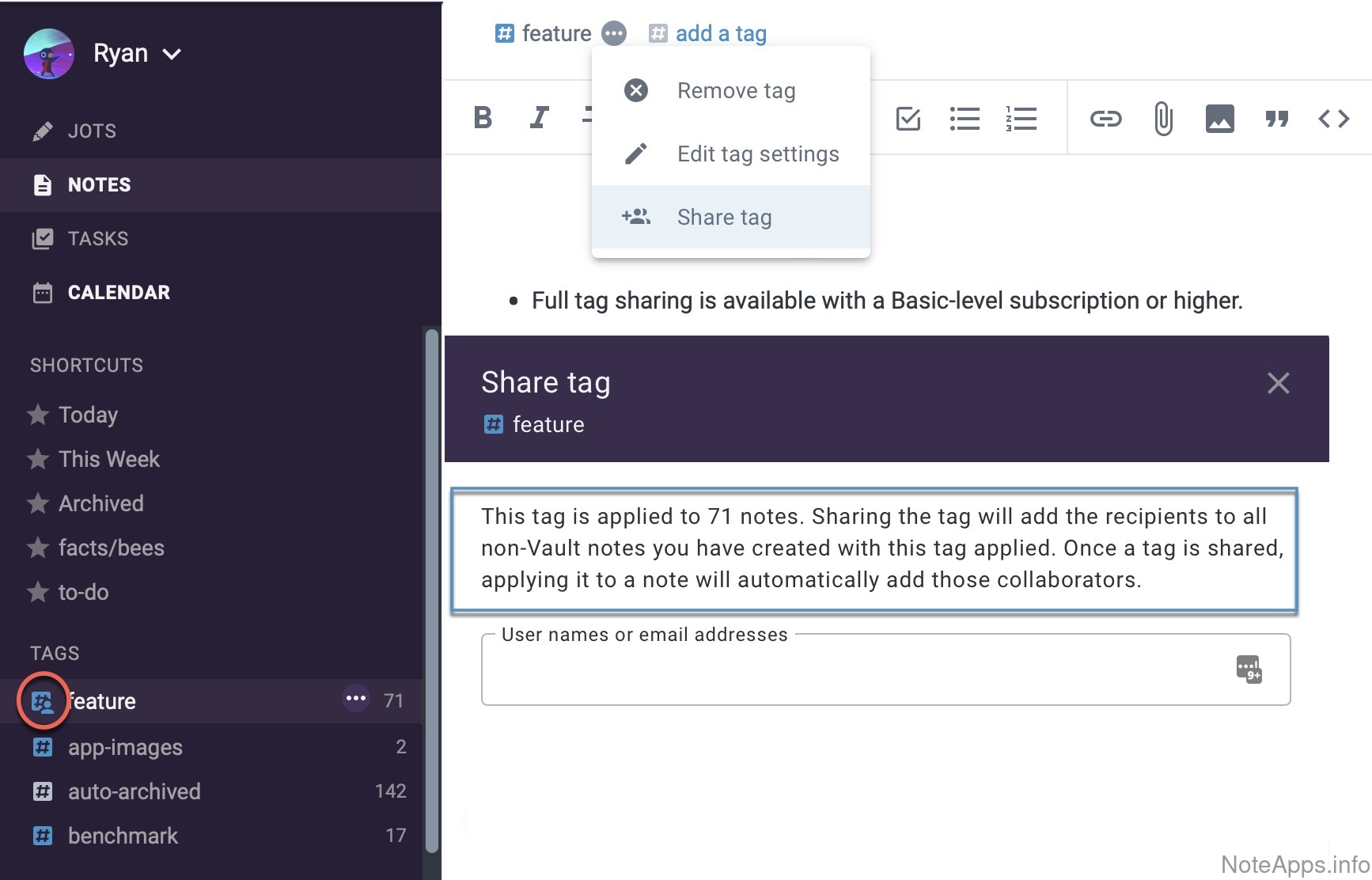Choose Remove tag from the menu

735,91
